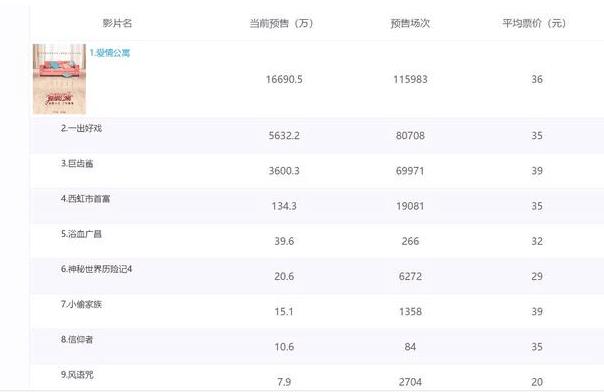The height and width of the screenshot is (392, 604).
Task: Click the 7.小偷家族 row title
Action: [81, 304]
